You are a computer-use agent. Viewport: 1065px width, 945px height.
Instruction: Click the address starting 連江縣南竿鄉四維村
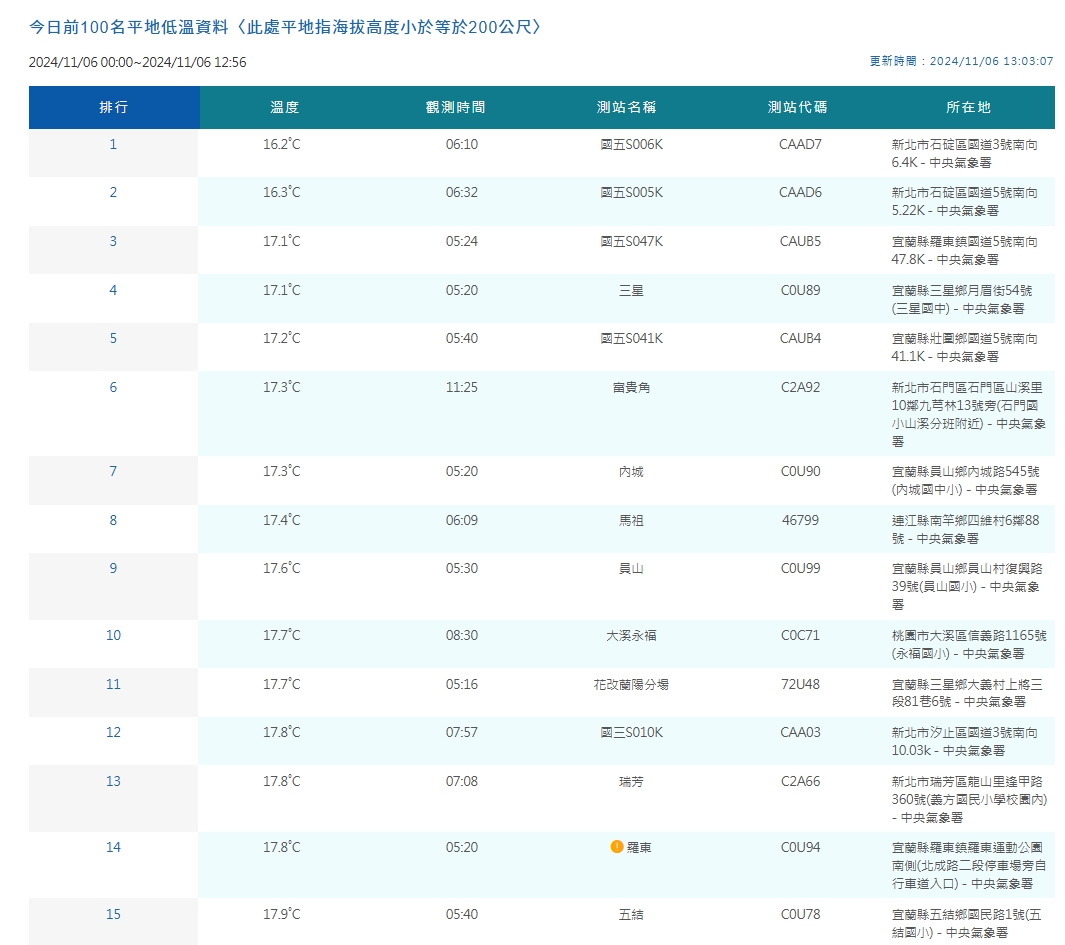pyautogui.click(x=965, y=530)
